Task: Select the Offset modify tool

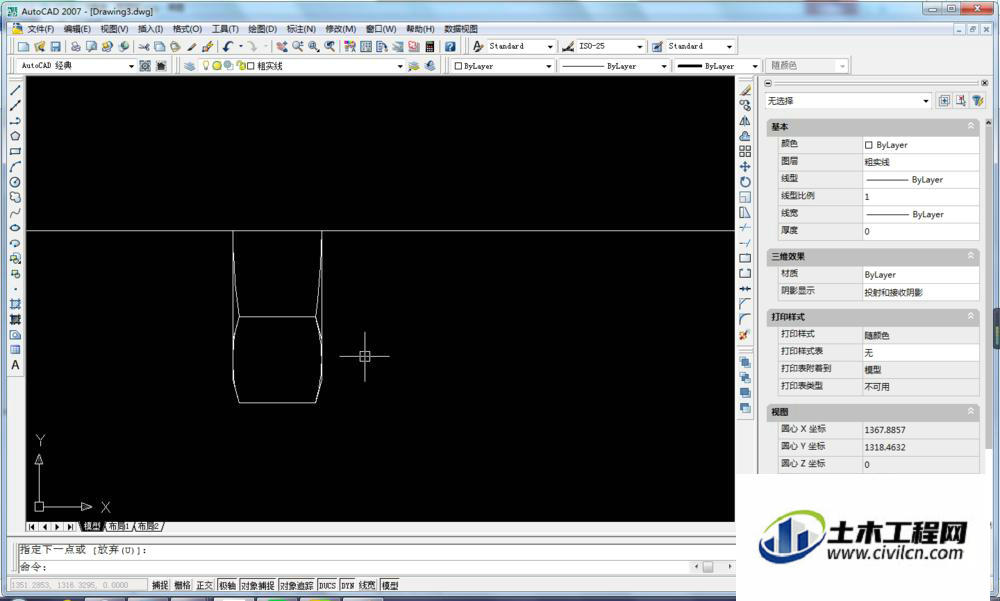Action: click(x=745, y=136)
